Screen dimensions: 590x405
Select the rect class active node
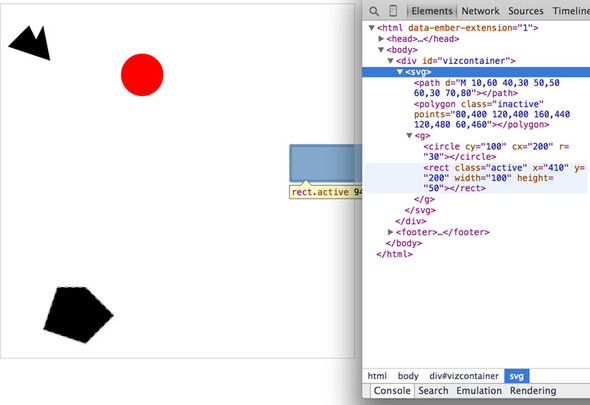click(x=476, y=178)
